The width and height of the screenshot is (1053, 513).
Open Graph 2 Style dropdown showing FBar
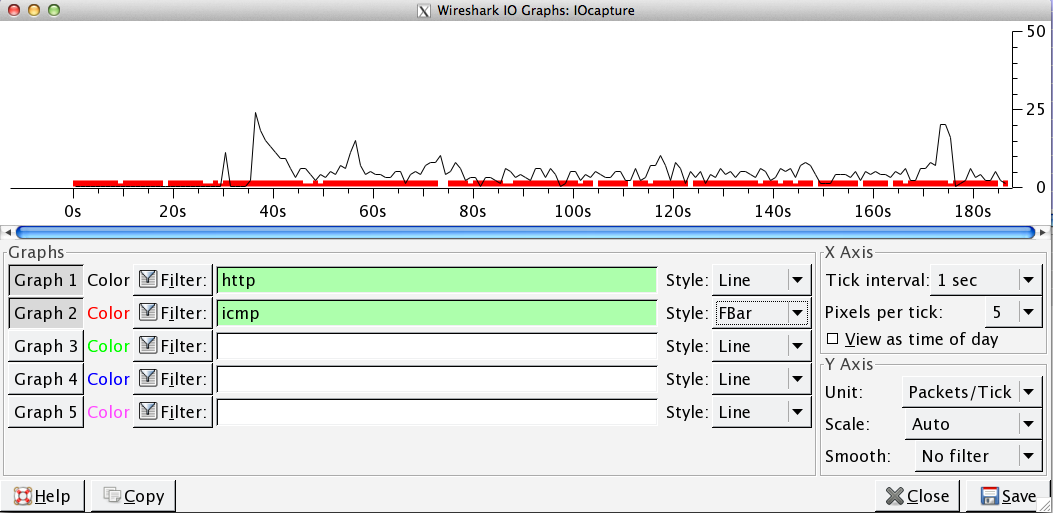(761, 313)
